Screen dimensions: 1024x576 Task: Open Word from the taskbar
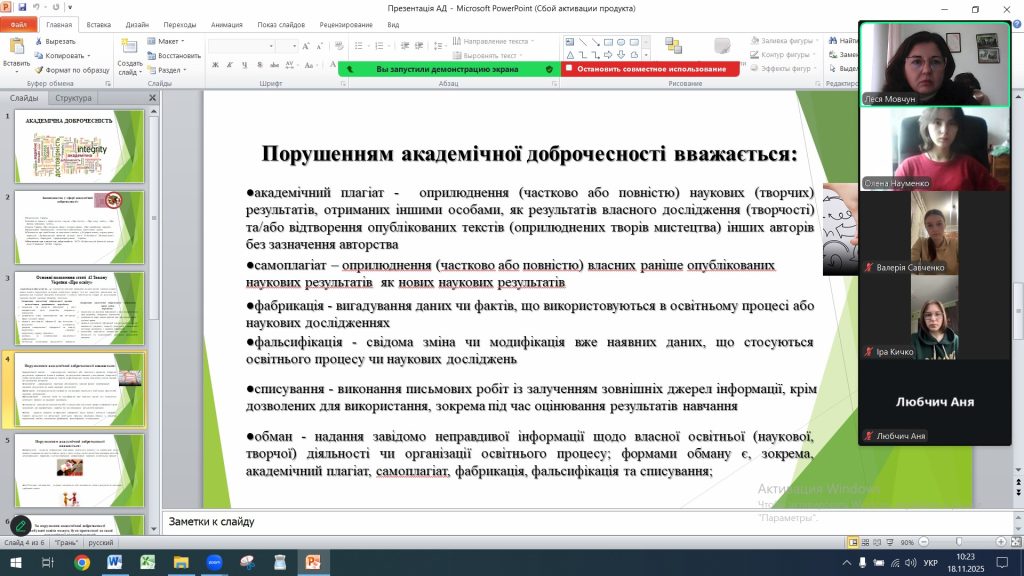pyautogui.click(x=115, y=562)
